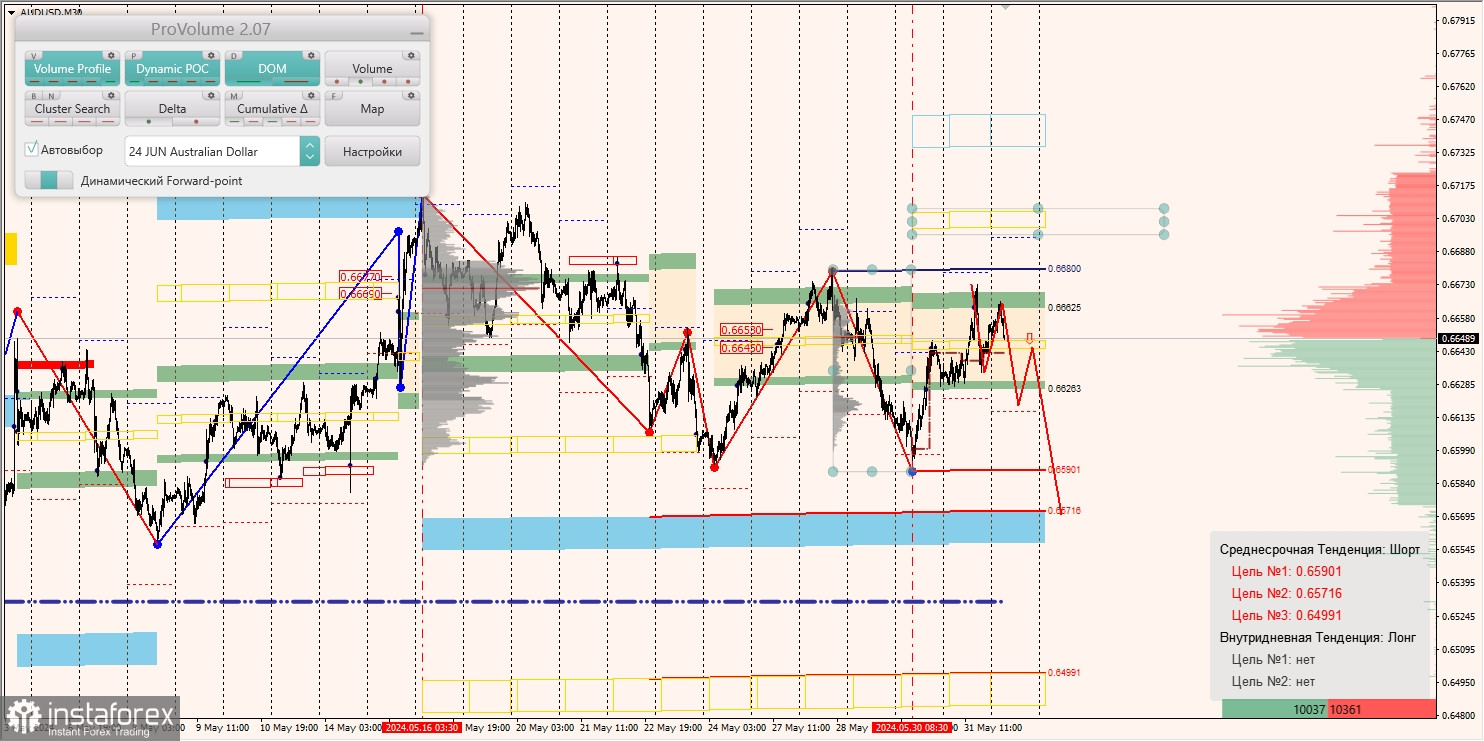Screen dimensions: 1484x741
Task: Click the 0.66625 level price label
Action: (1065, 308)
